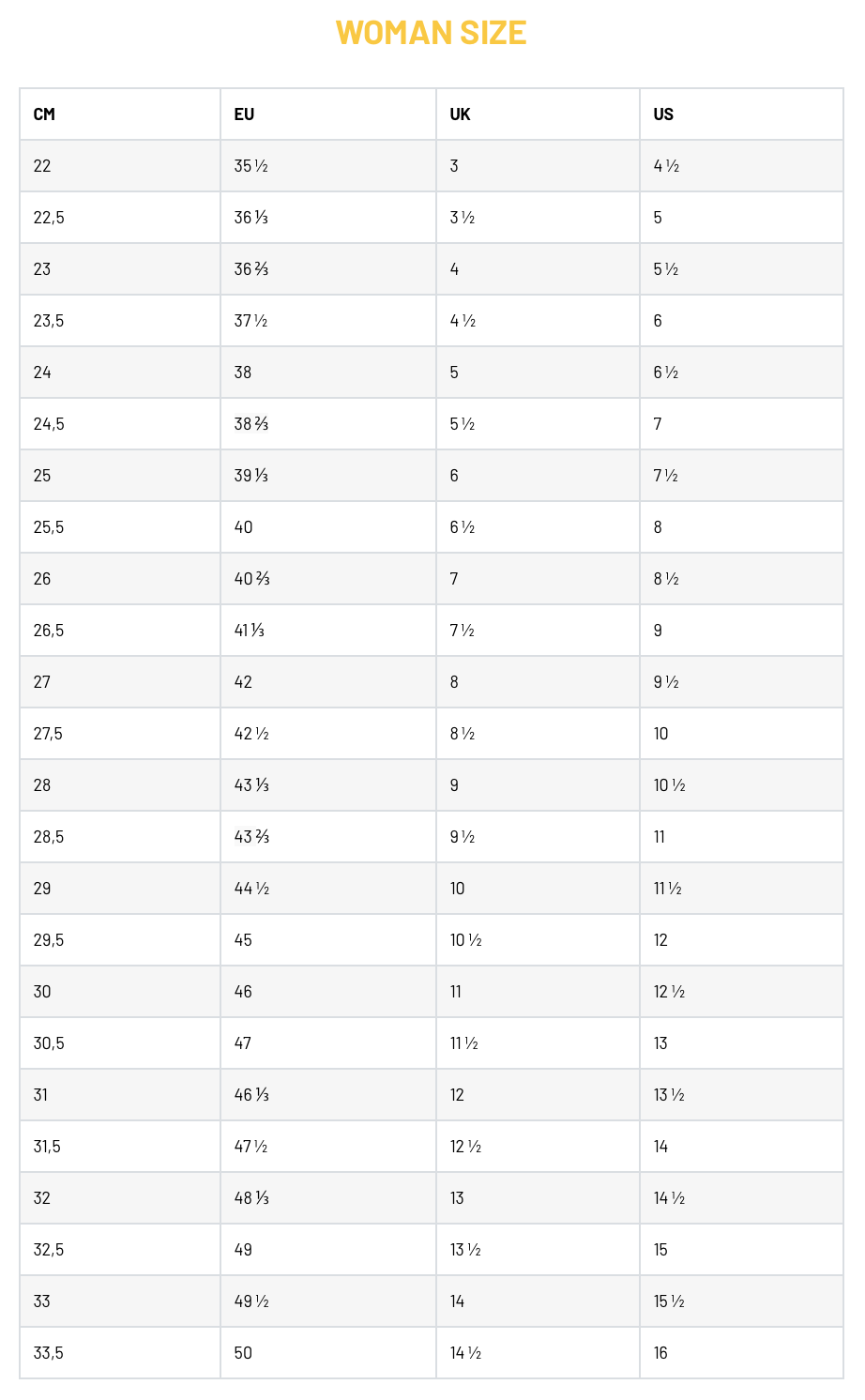The image size is (865, 1400).
Task: Select the EU 49 ½ cell
Action: [251, 1301]
